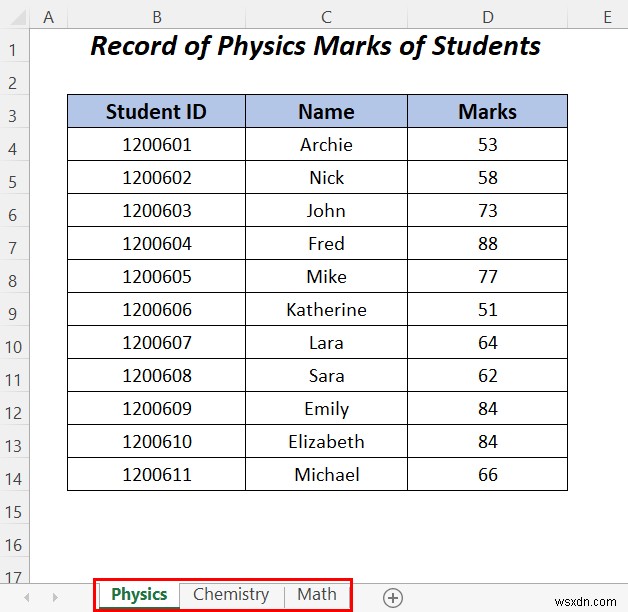Select cell with ID 1200610
This screenshot has height=612, width=628.
(157, 441)
